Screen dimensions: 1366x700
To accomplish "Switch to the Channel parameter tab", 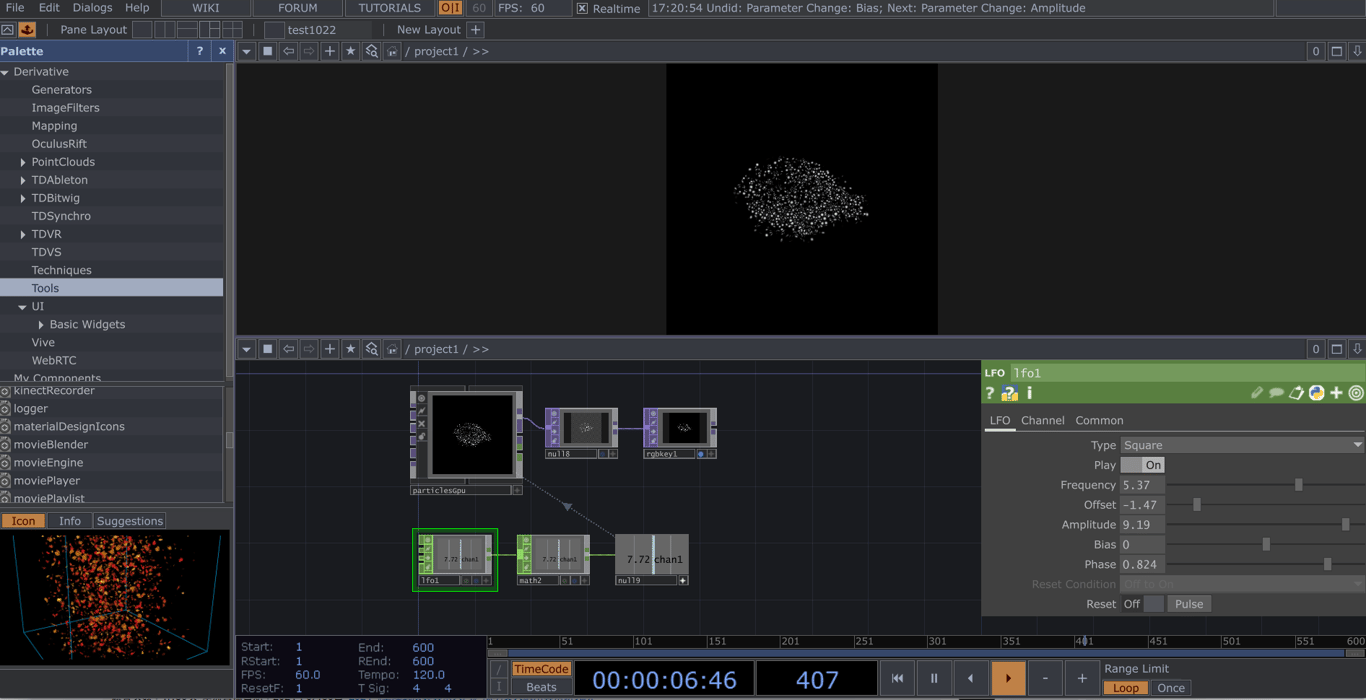I will pyautogui.click(x=1042, y=421).
